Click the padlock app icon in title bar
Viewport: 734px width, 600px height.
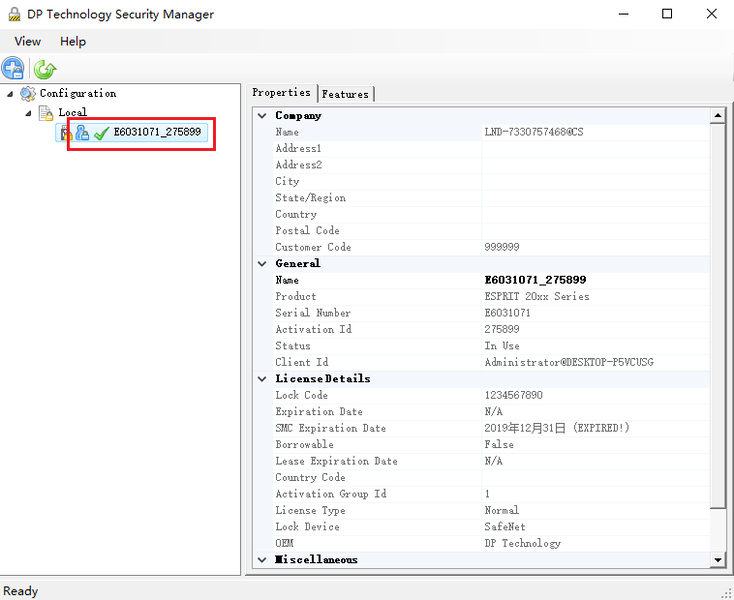(x=15, y=14)
